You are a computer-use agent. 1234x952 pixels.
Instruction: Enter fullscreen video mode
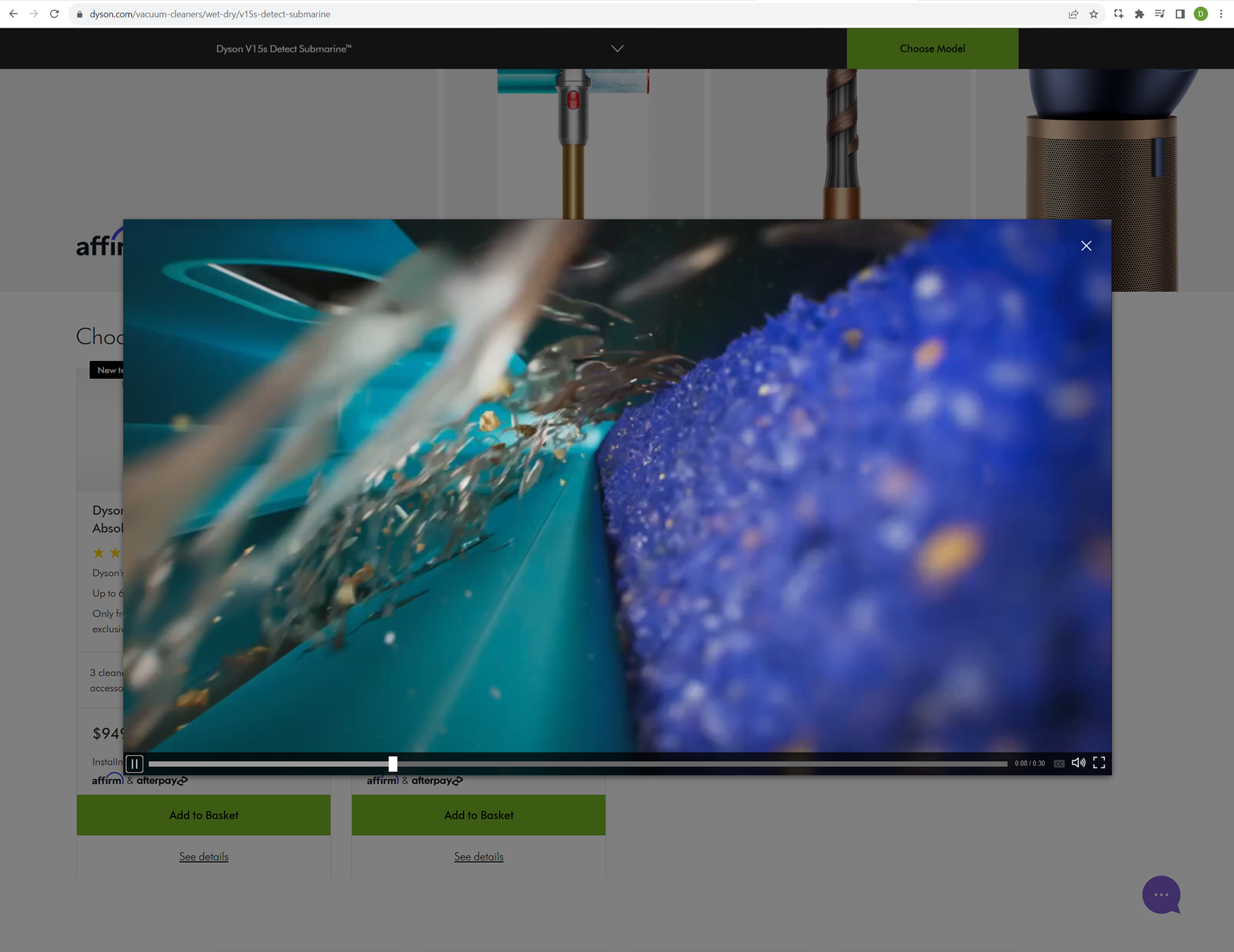click(x=1099, y=762)
